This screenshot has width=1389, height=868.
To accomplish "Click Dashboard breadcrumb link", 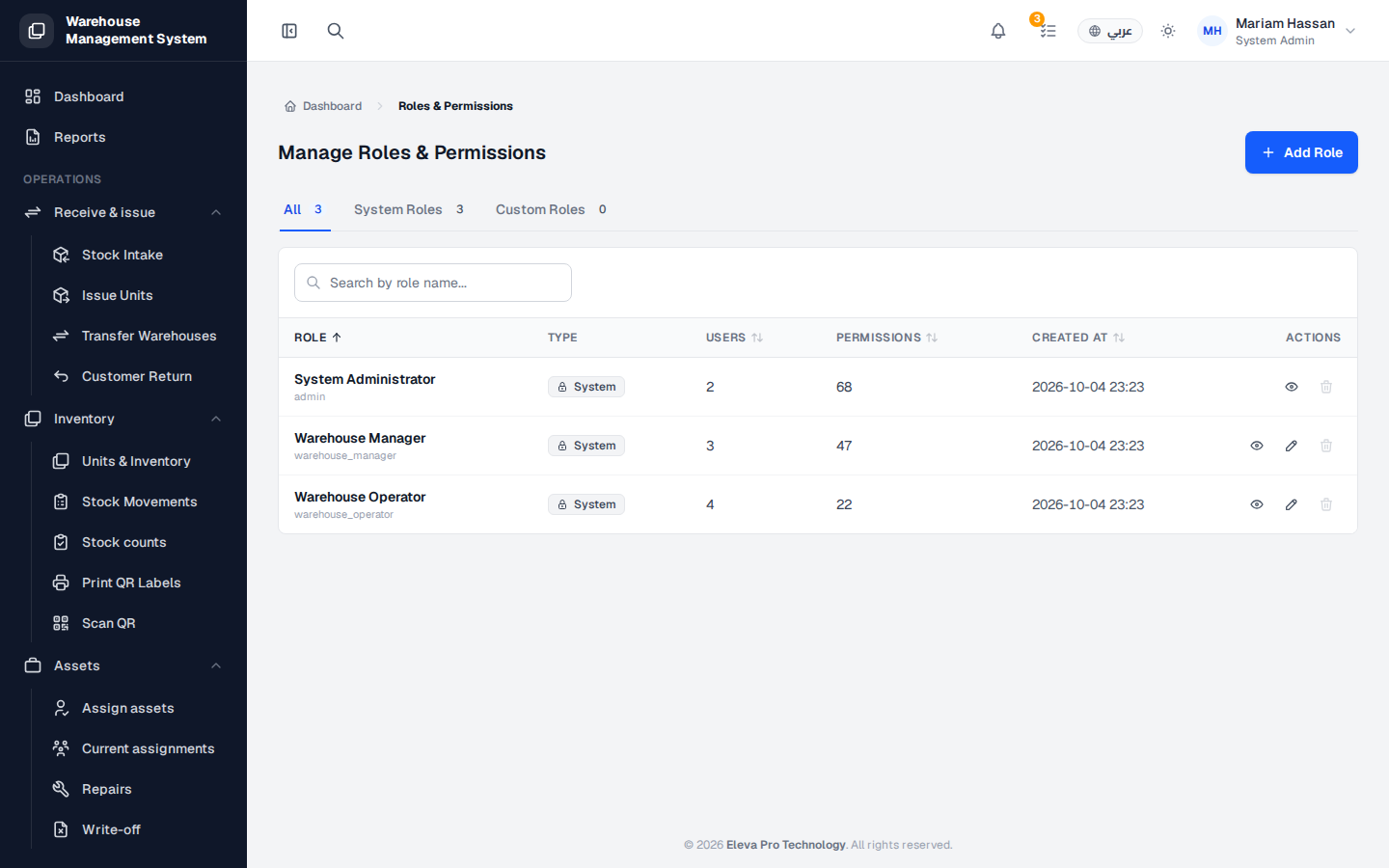I will click(x=323, y=106).
